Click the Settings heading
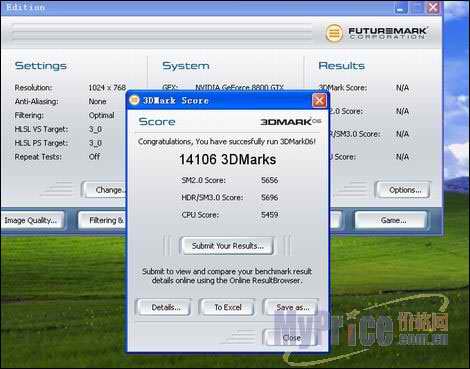Viewport: 470px width, 369px height. 41,66
